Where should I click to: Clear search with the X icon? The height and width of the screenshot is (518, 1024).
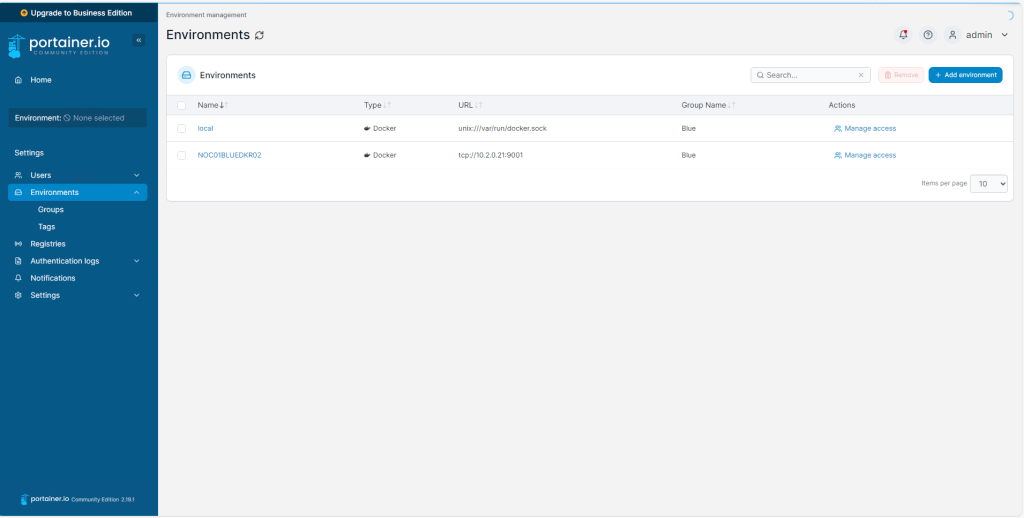coord(861,75)
